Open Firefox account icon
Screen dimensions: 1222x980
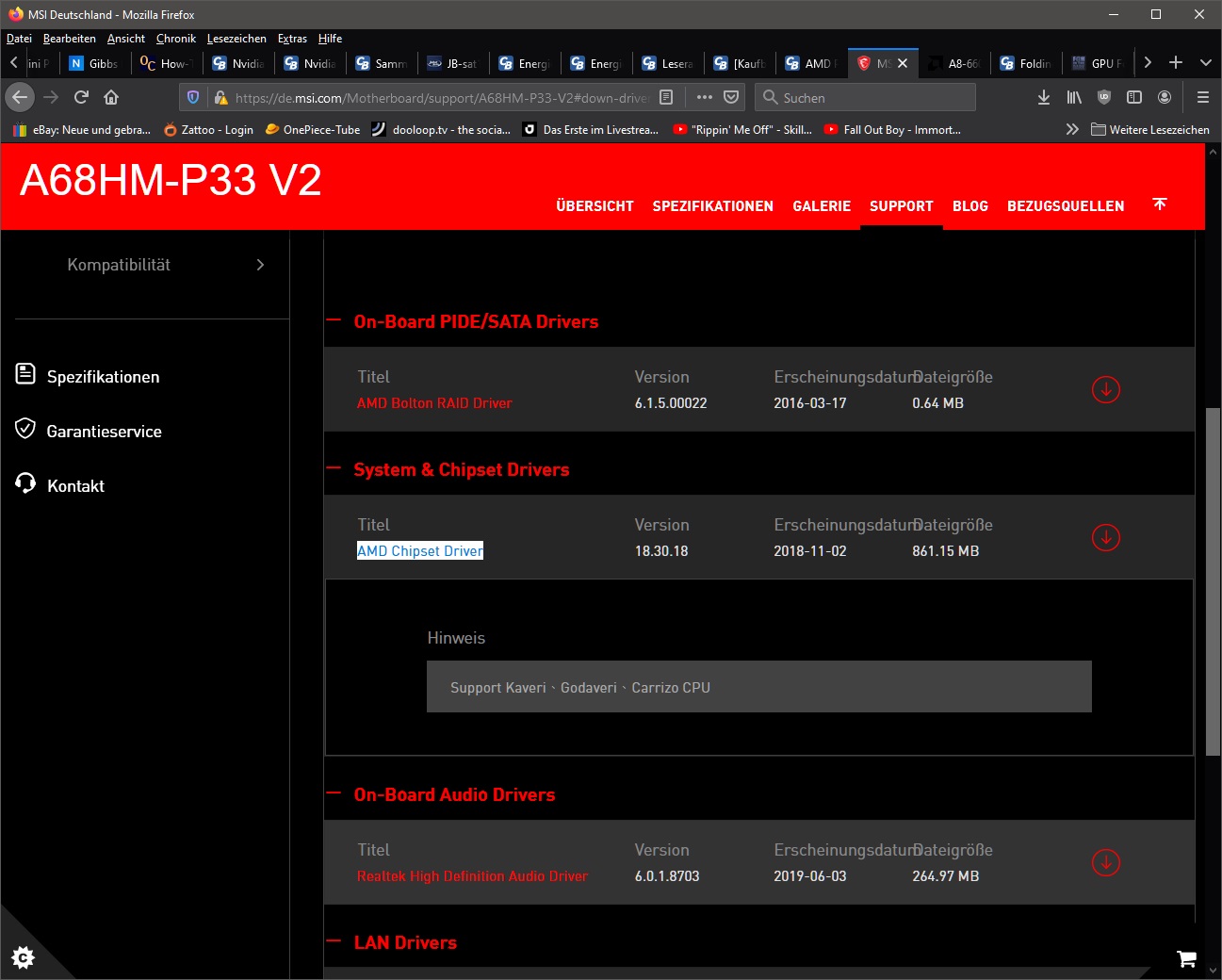pos(1165,97)
